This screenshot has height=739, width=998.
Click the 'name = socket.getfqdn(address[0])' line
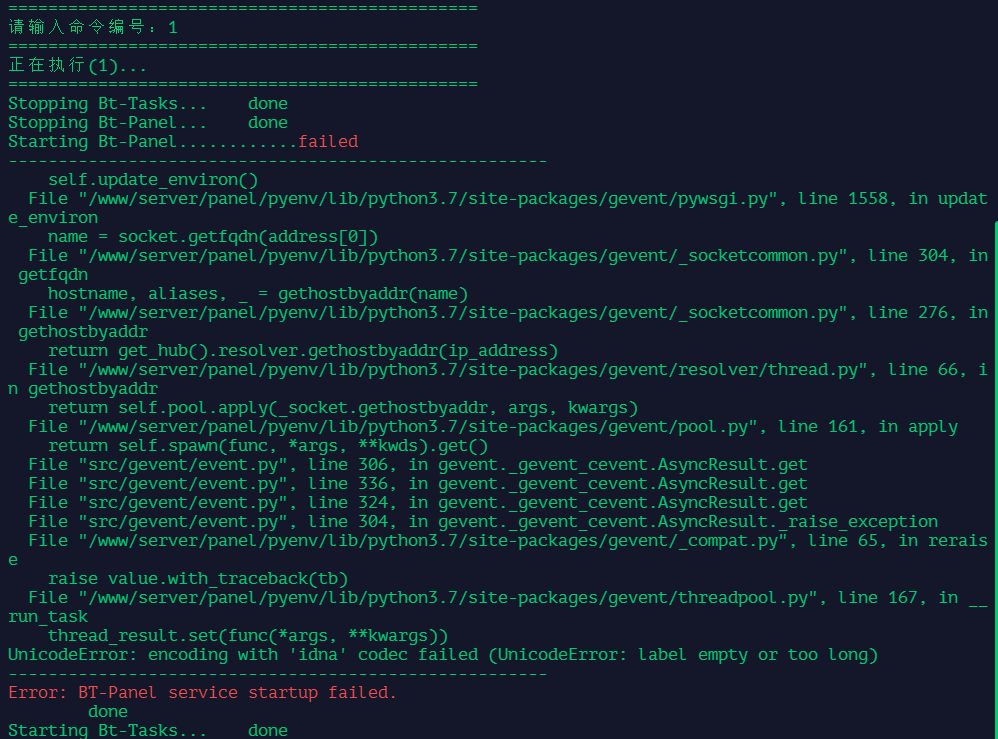(x=213, y=237)
